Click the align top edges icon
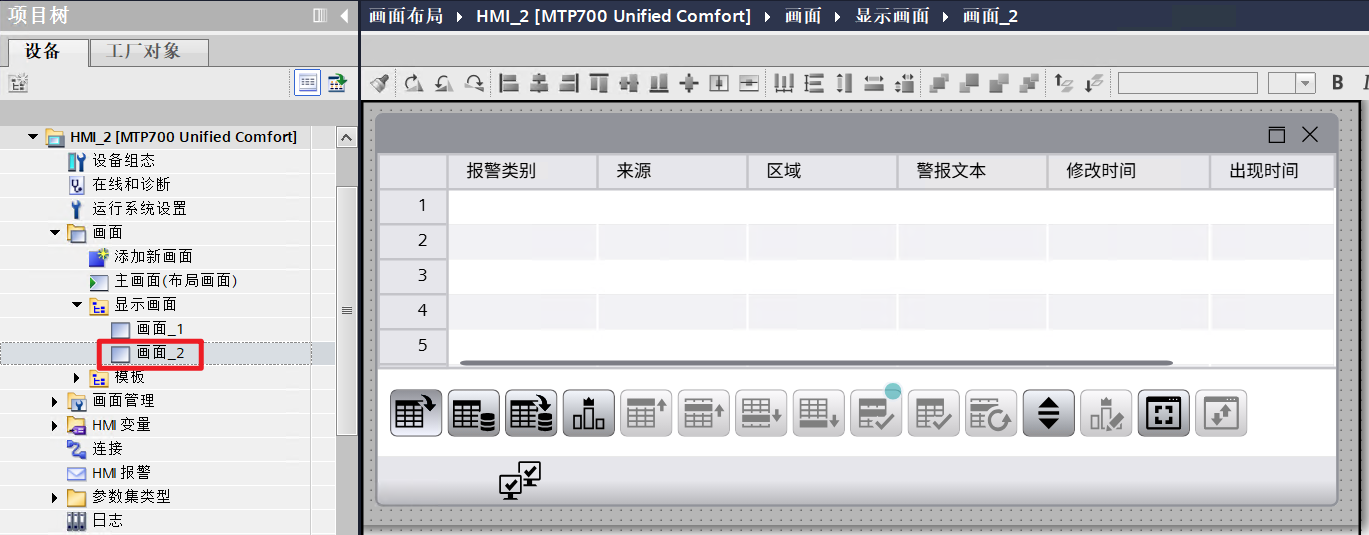This screenshot has height=535, width=1369. pyautogui.click(x=599, y=83)
